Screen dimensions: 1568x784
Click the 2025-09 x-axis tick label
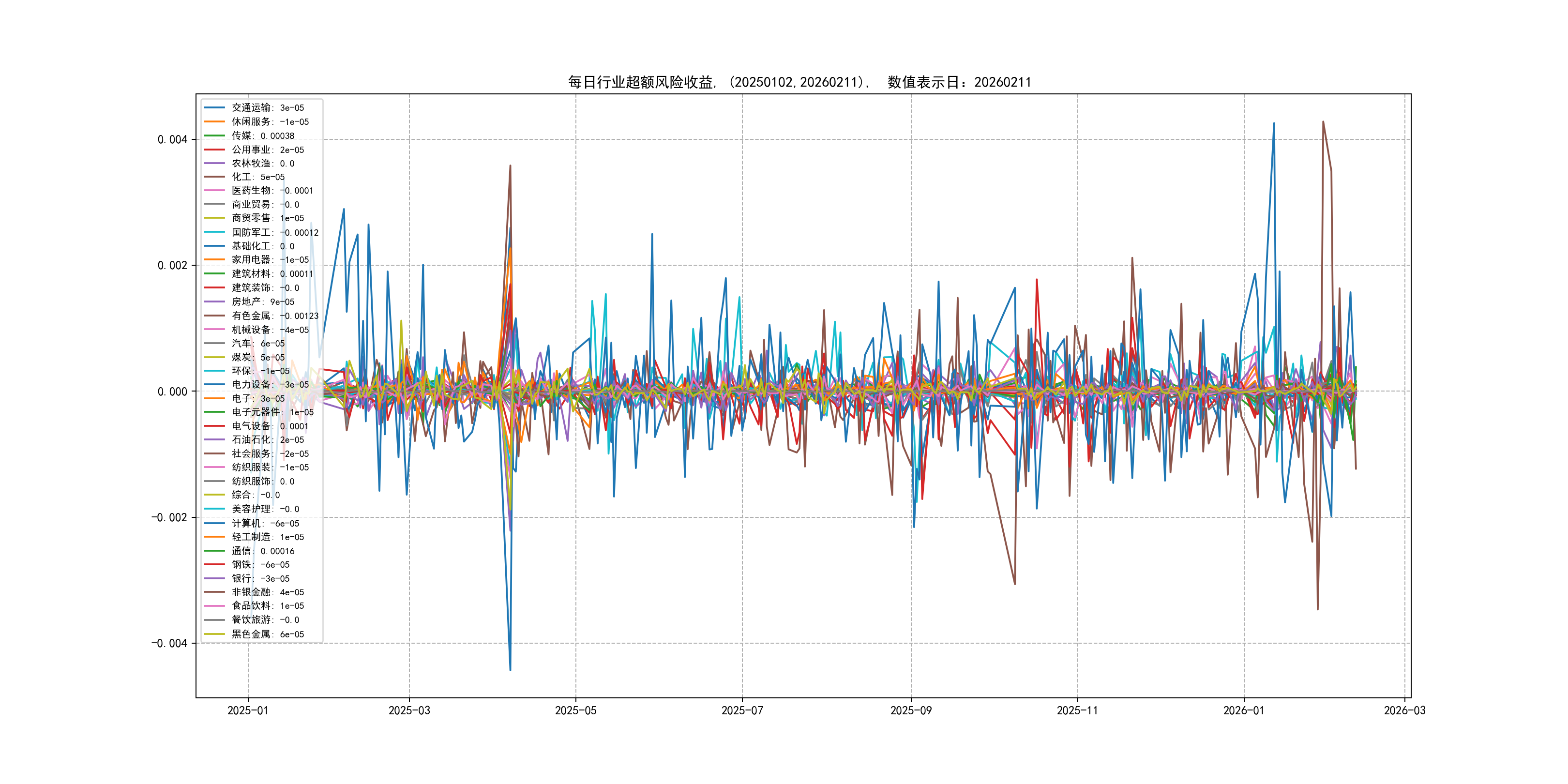click(x=911, y=710)
